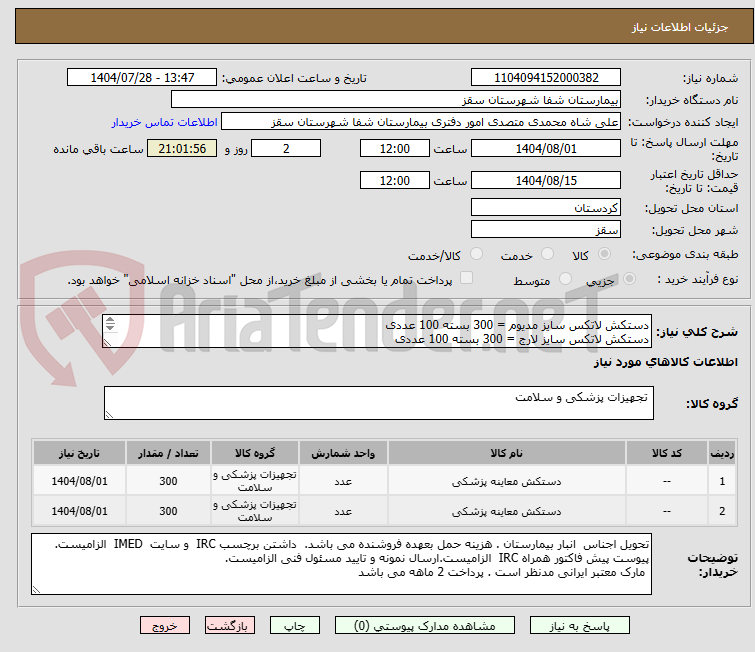Click the گروه کالا textarea تجهیزات پزشکی و سلامت
Image resolution: width=755 pixels, height=652 pixels.
pyautogui.click(x=378, y=403)
